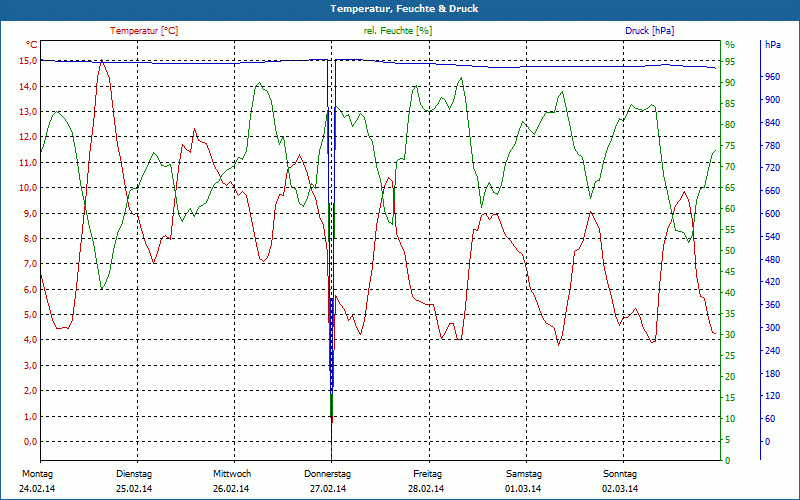Click the '20' humidity axis value
Image resolution: width=800 pixels, height=500 pixels.
[x=730, y=377]
